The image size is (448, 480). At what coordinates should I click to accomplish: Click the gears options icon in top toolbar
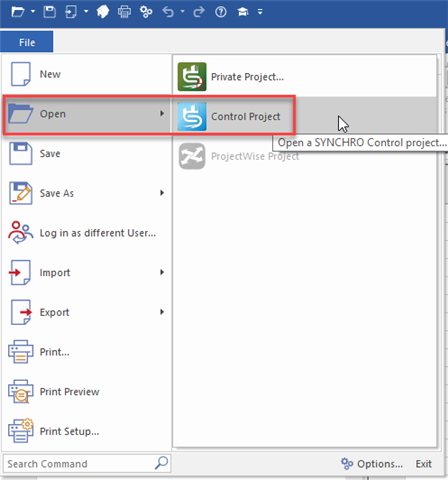(146, 12)
